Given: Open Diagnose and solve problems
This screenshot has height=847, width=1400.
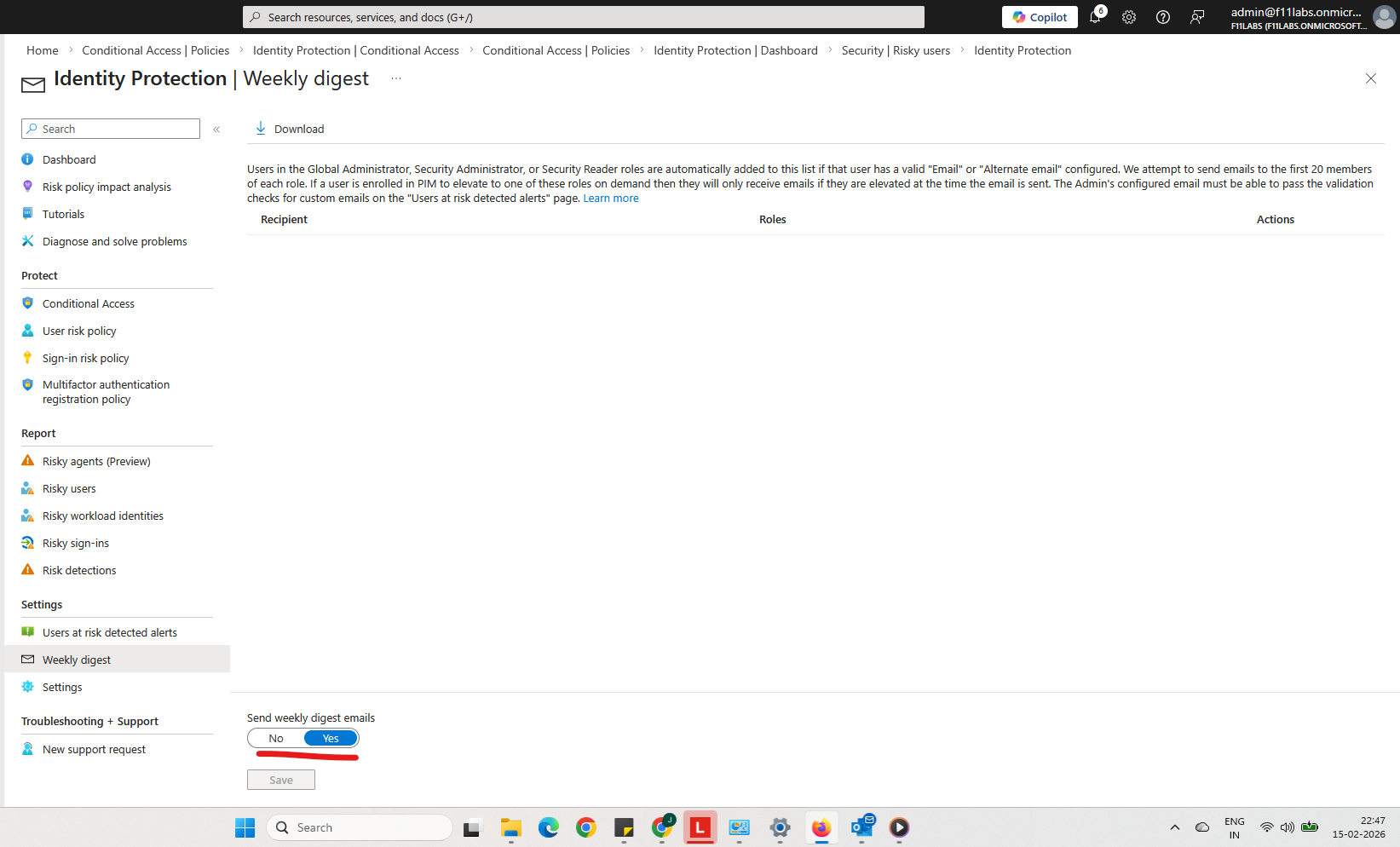Looking at the screenshot, I should click(114, 241).
